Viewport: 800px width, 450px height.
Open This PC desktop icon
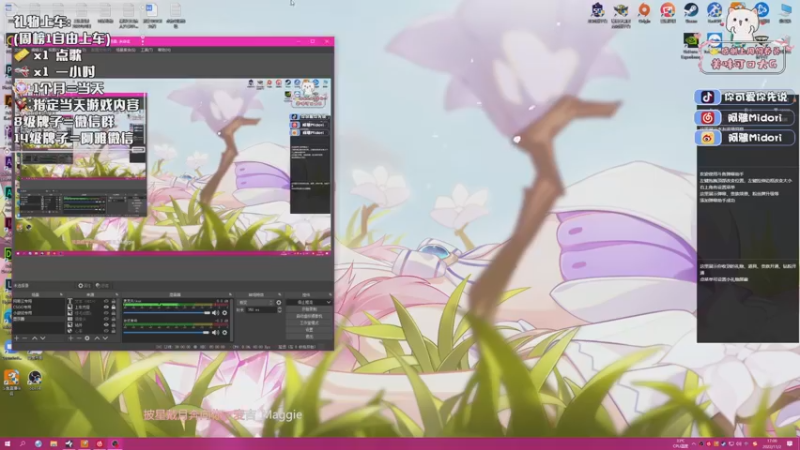pos(785,12)
